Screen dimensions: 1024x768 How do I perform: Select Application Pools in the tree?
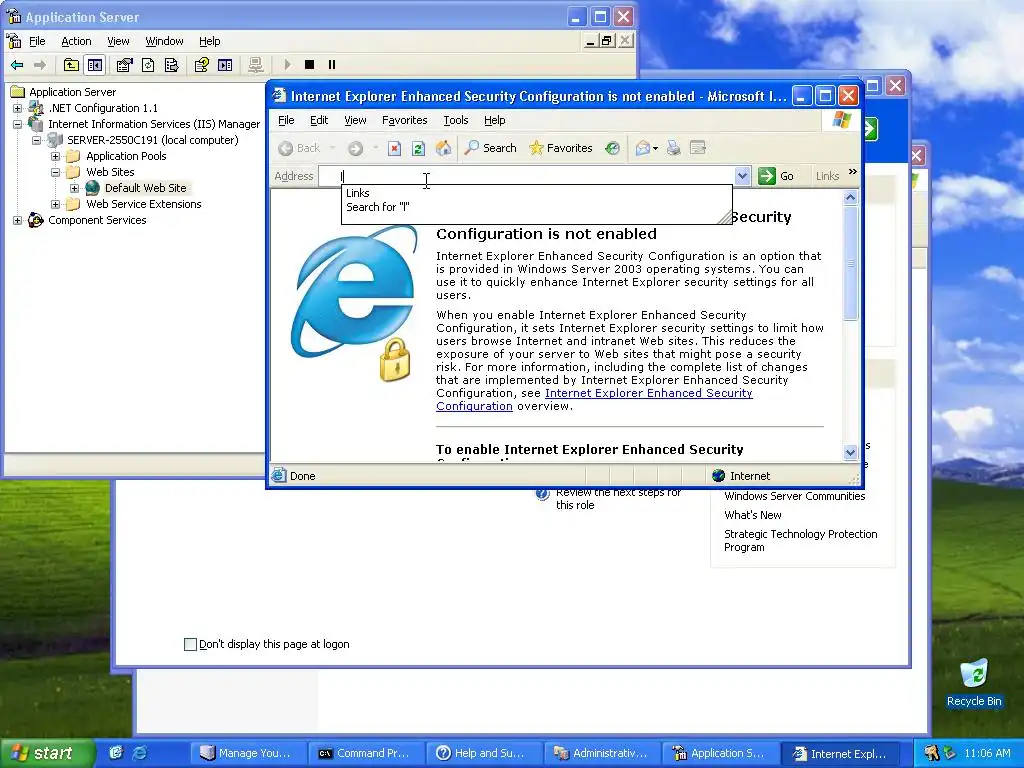[126, 156]
